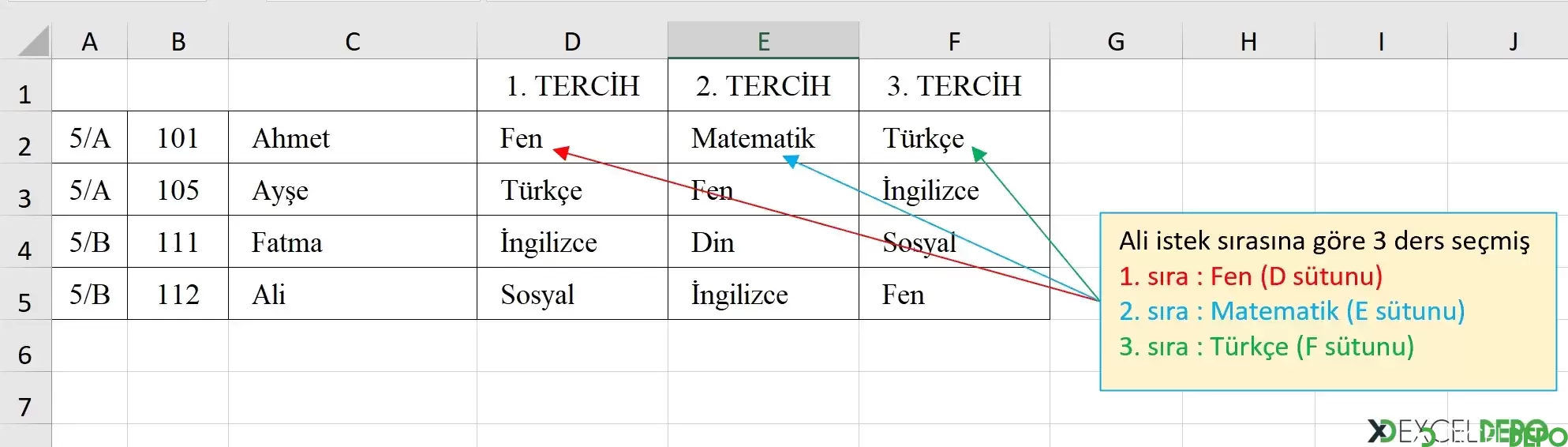Click the 3. TERCİH header cell
Image resolution: width=1568 pixels, height=447 pixels.
[954, 85]
